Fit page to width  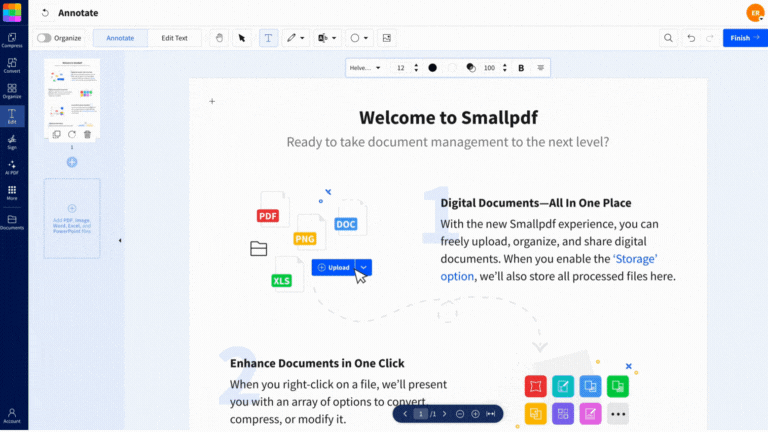(491, 414)
